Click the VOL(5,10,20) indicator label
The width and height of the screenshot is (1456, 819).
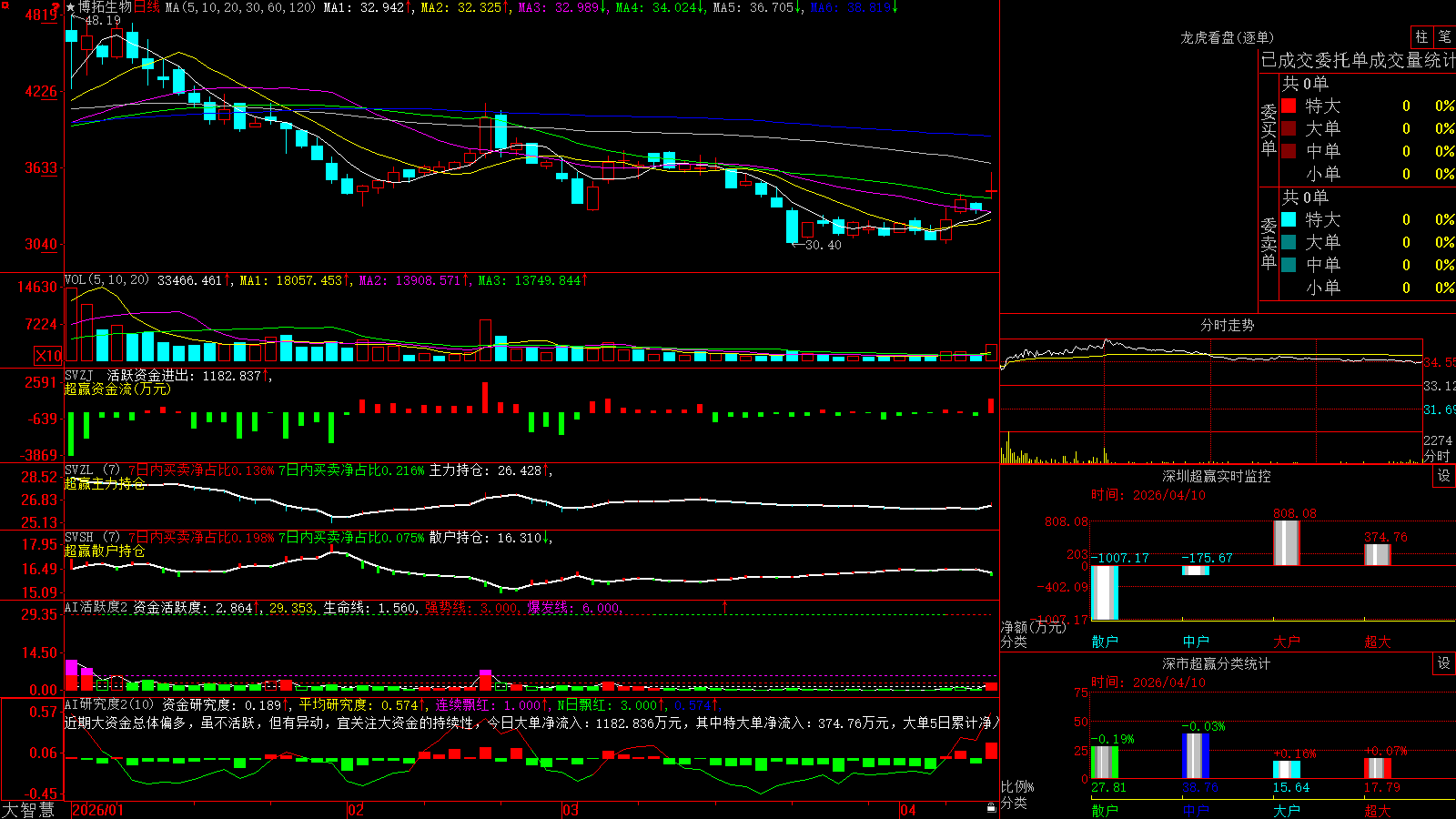106,280
